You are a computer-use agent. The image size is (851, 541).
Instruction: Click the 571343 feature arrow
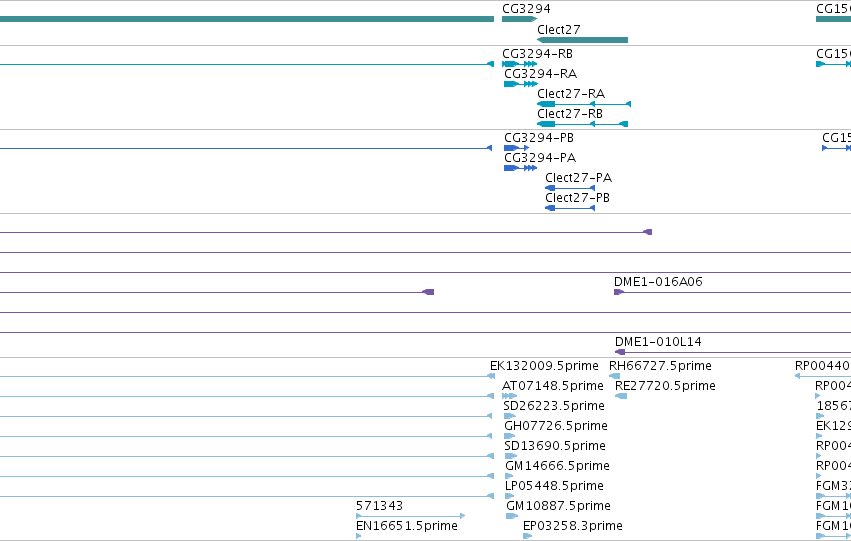(x=410, y=516)
